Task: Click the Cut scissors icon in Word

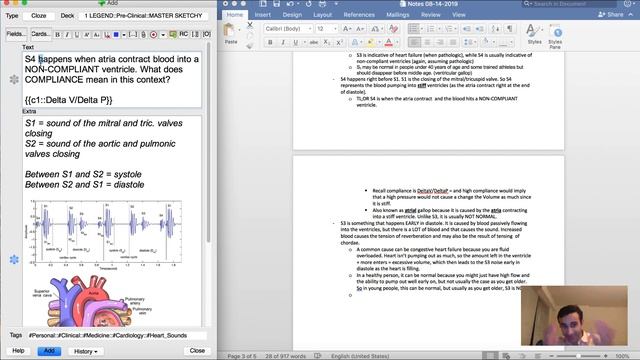Action: click(x=250, y=25)
